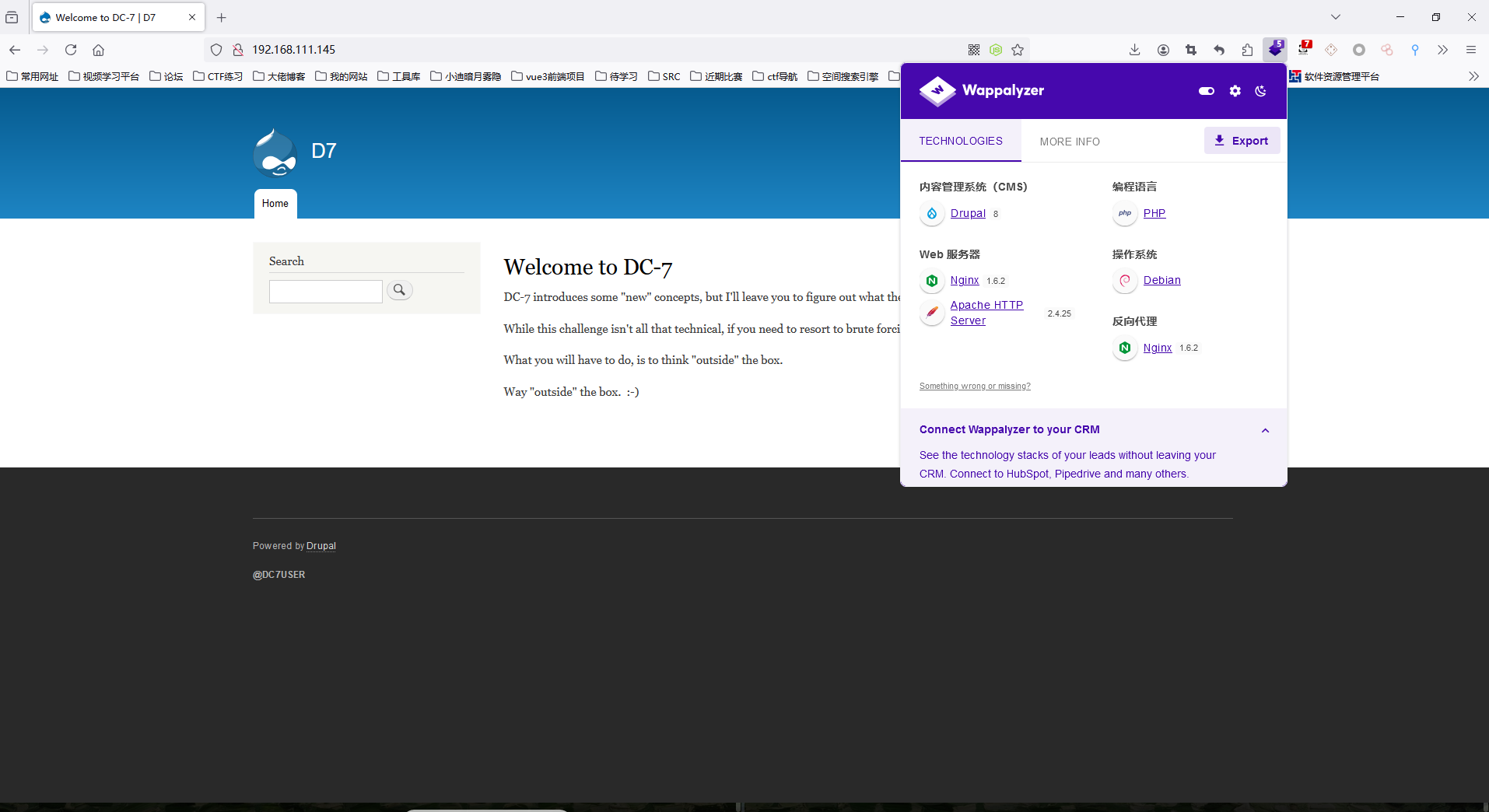Viewport: 1489px width, 812px height.
Task: Open the QR code icon in address bar
Action: click(974, 50)
